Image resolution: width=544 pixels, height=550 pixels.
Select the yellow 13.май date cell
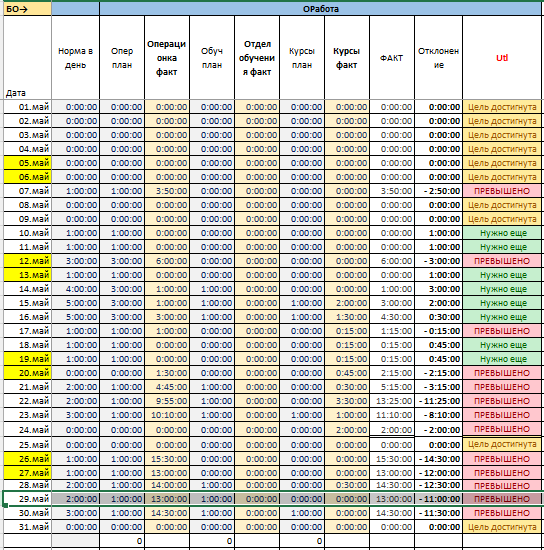coord(27,275)
